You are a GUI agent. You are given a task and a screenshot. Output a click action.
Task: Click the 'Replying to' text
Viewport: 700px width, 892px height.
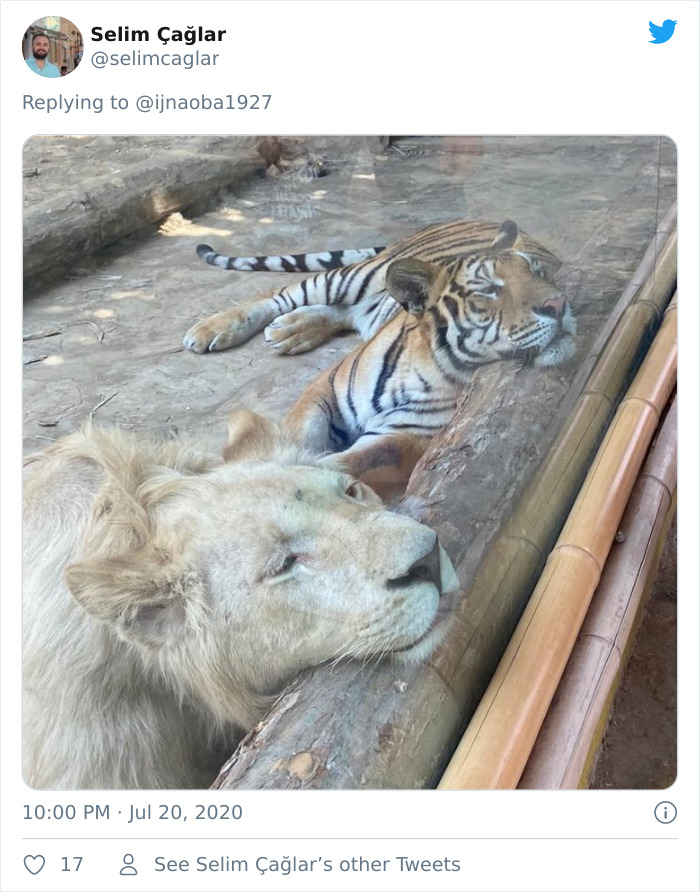75,102
